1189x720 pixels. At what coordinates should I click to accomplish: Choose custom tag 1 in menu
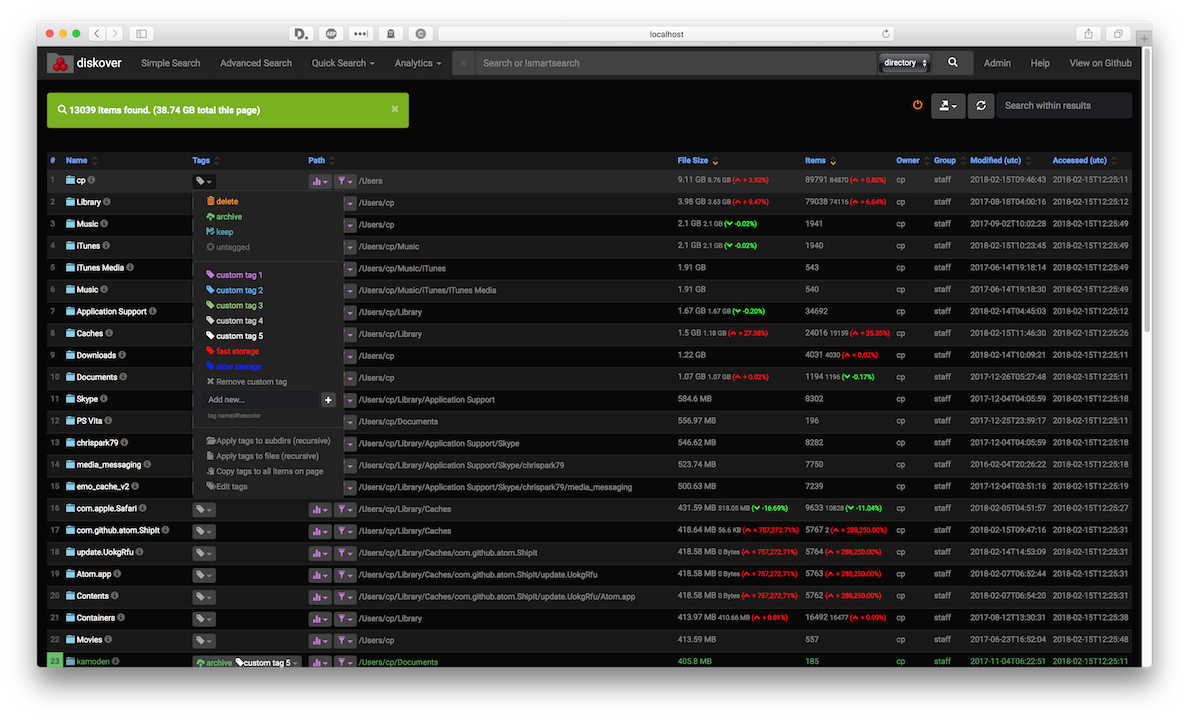[x=234, y=275]
